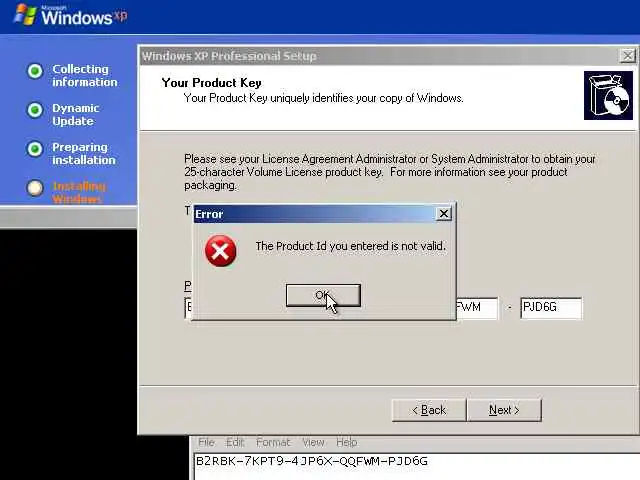640x480 pixels.
Task: Click the Next button in Setup
Action: pyautogui.click(x=504, y=410)
